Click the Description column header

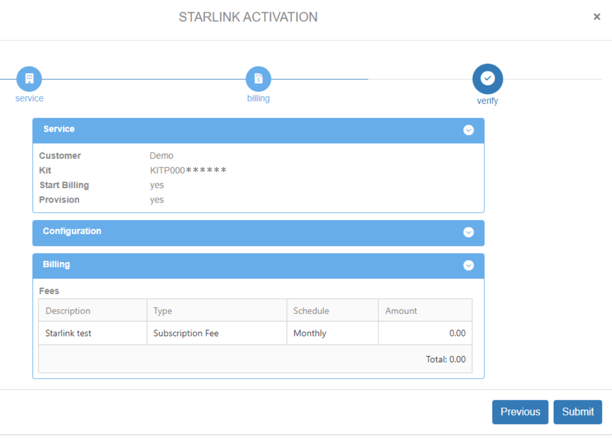(x=68, y=311)
